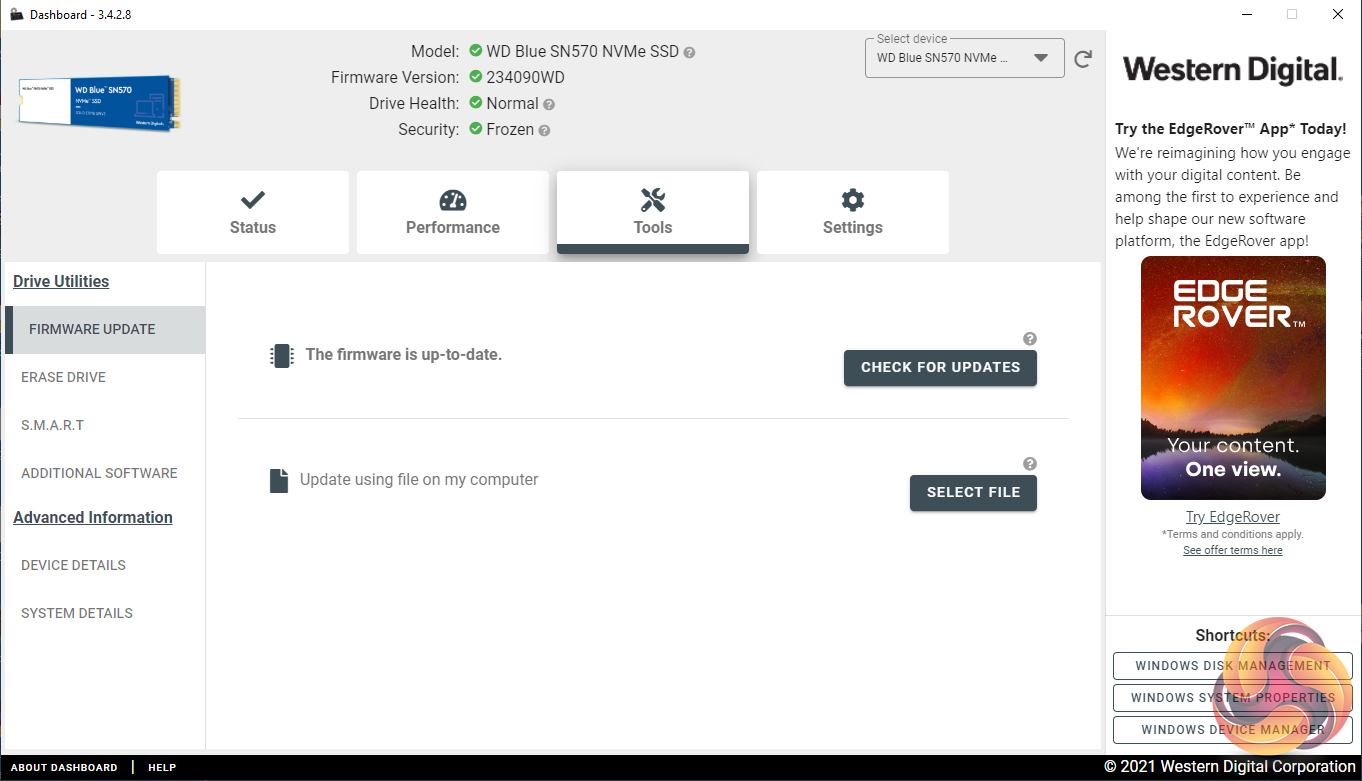
Task: Open the Settings tab
Action: click(x=853, y=212)
